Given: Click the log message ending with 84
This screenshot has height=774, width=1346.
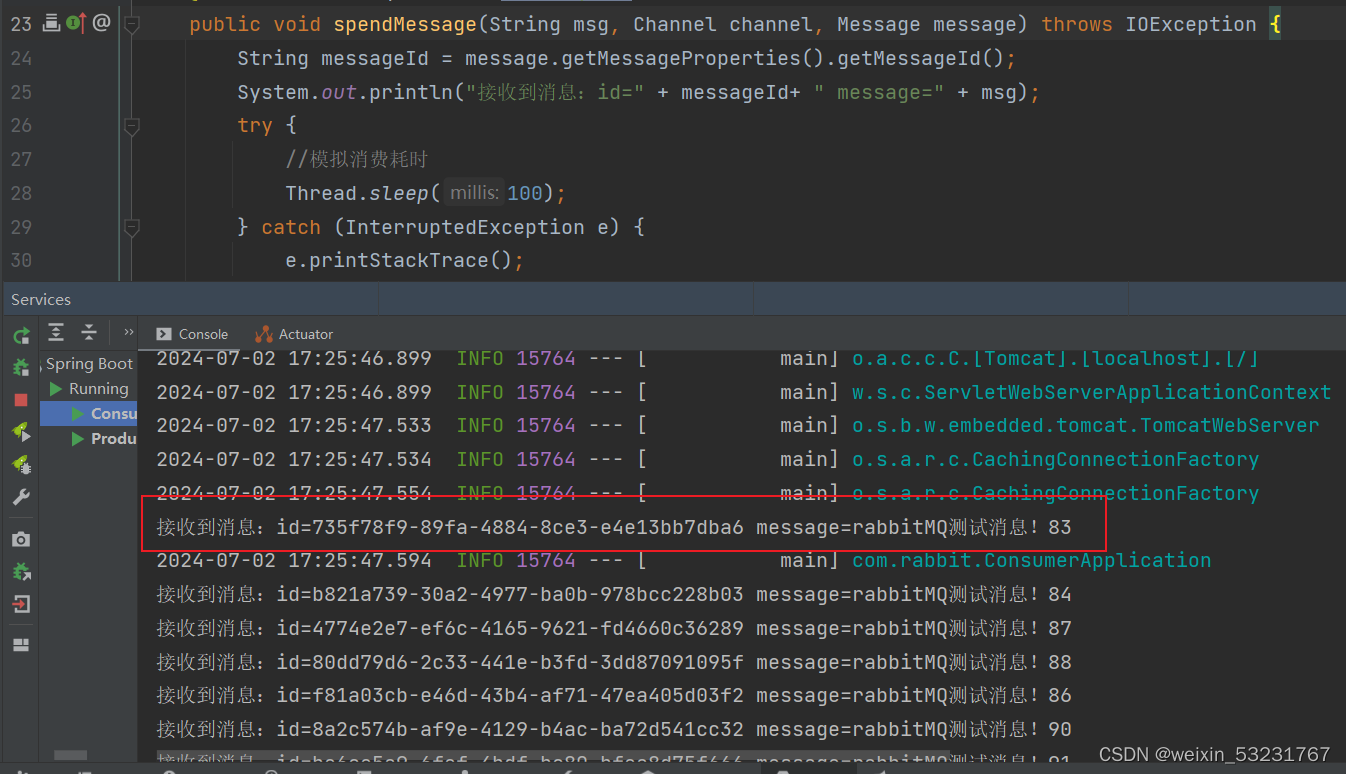Looking at the screenshot, I should [614, 594].
